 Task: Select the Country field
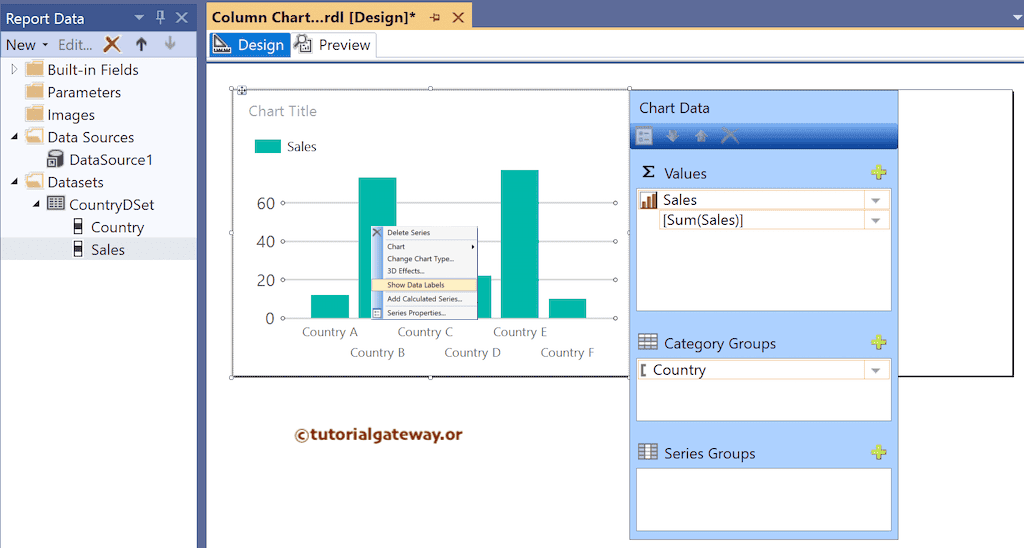tap(118, 227)
